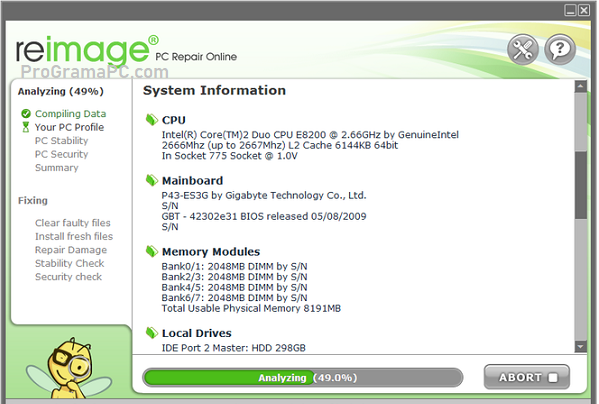
Task: Click the Bank6/7: 2048MB DIMM line
Action: (235, 298)
